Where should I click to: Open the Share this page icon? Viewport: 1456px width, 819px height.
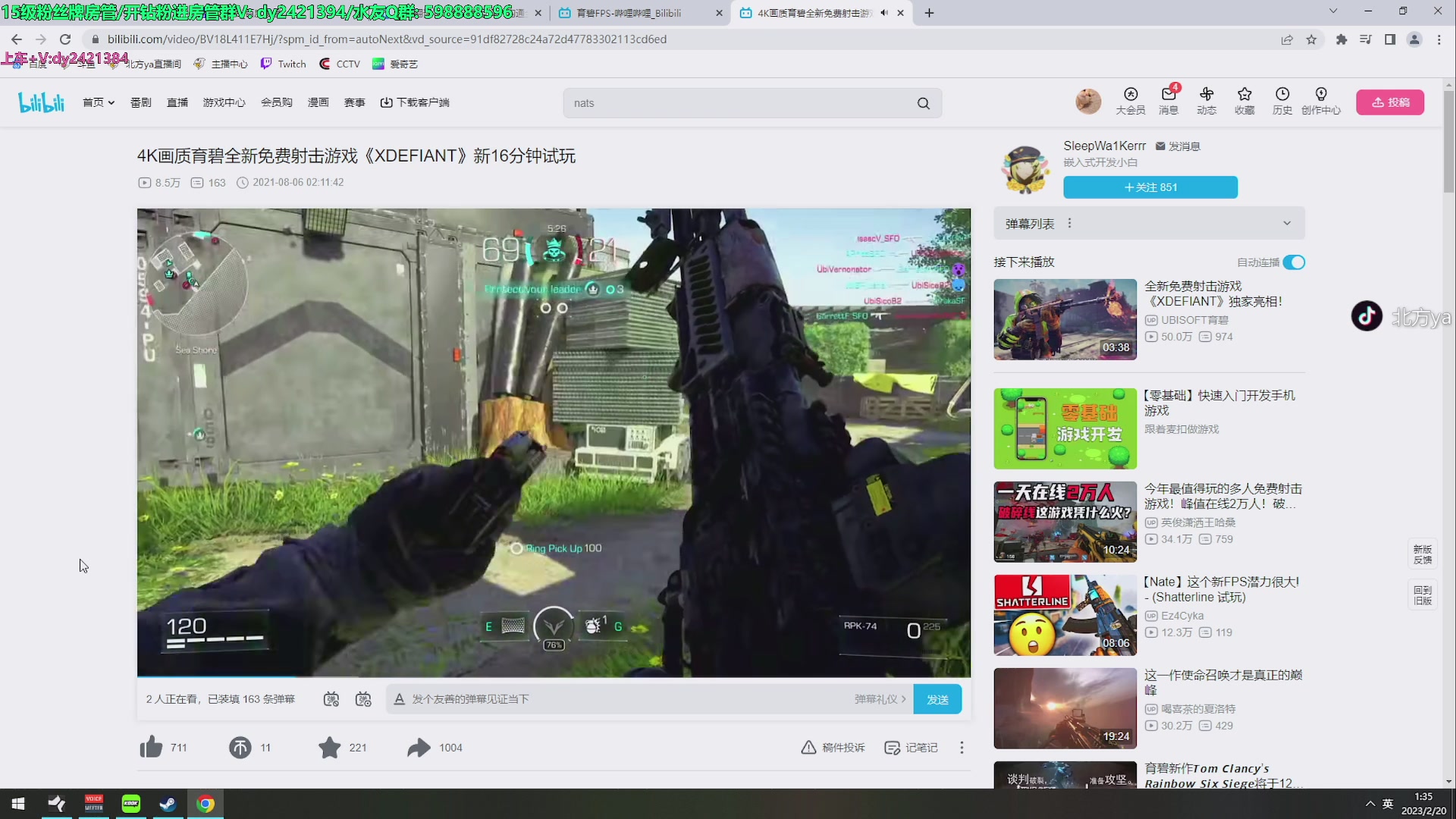(x=1287, y=39)
